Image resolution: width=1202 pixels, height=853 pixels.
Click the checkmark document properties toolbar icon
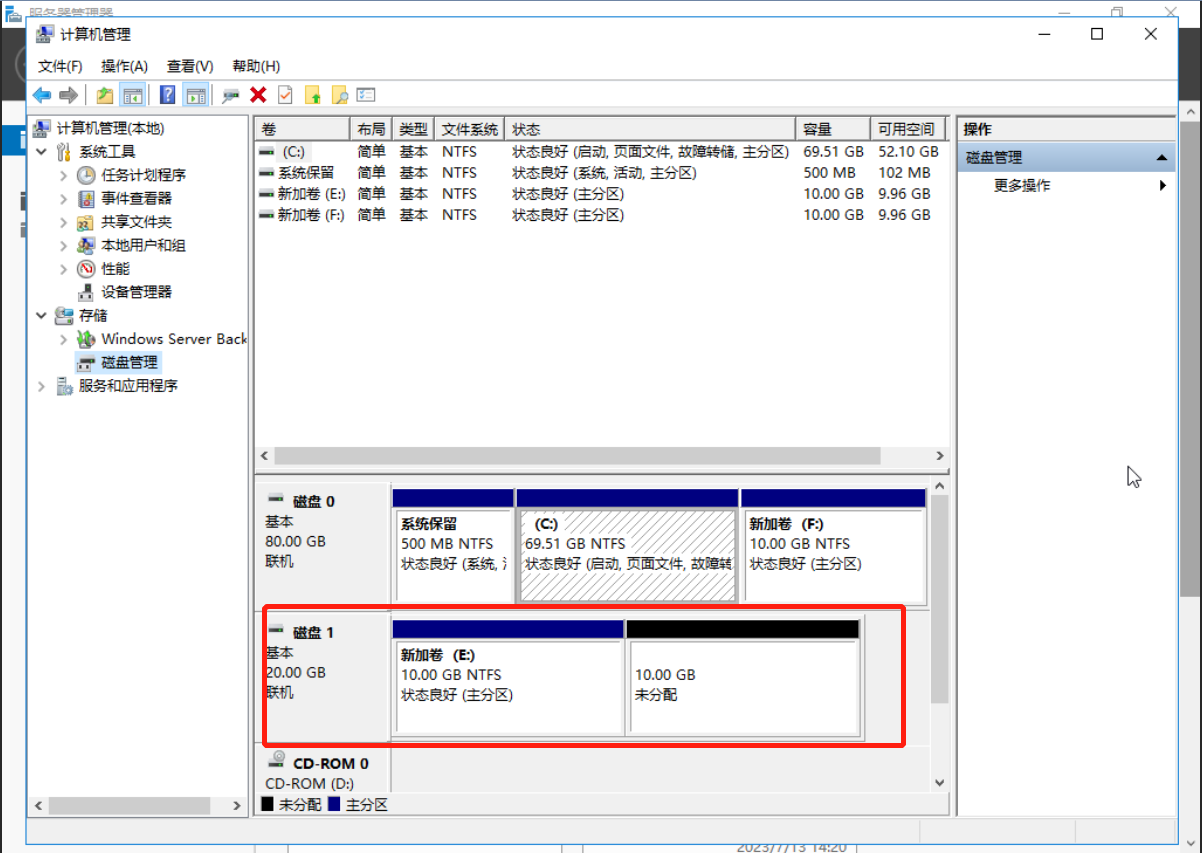pos(285,95)
